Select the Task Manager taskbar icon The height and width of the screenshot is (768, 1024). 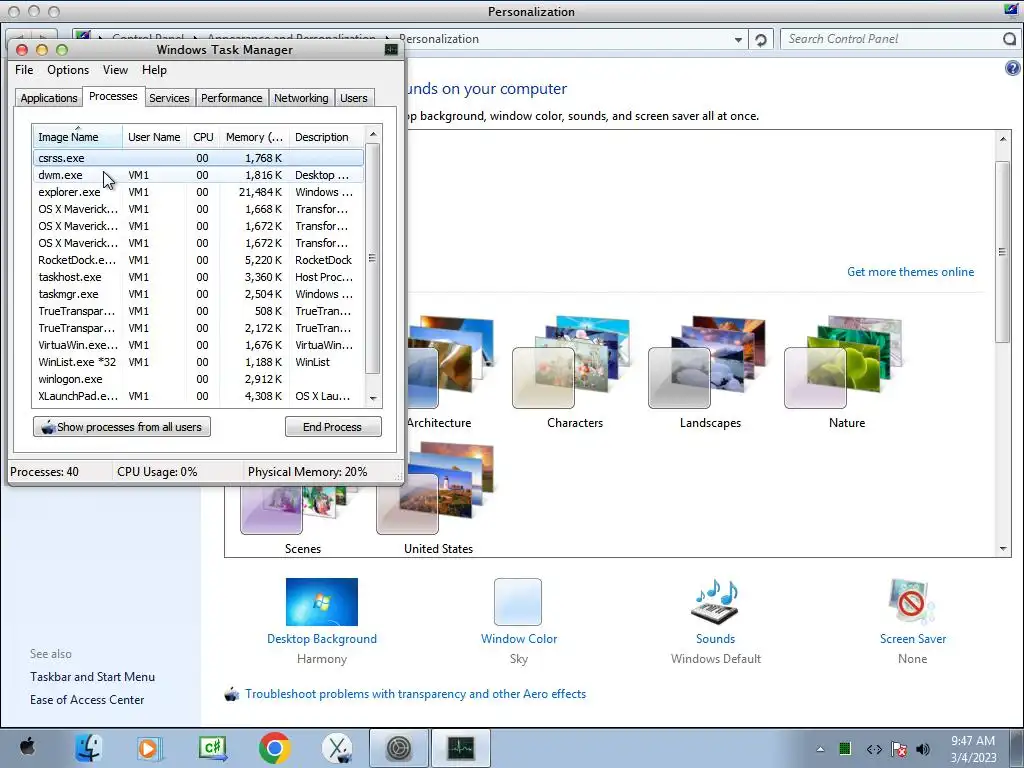pyautogui.click(x=460, y=748)
